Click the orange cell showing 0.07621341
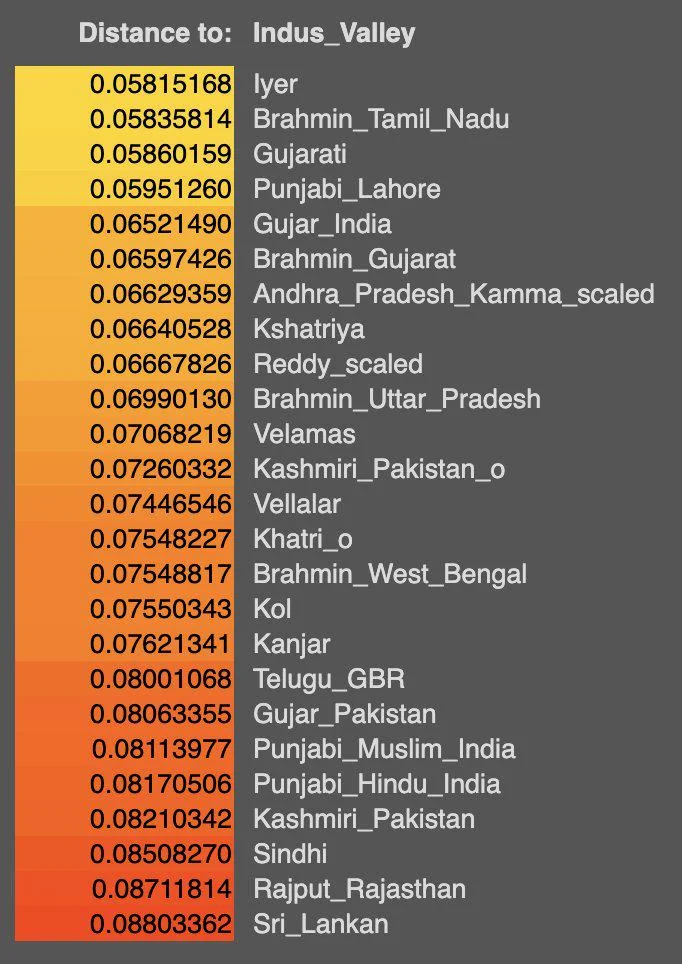The height and width of the screenshot is (964, 682). 160,644
